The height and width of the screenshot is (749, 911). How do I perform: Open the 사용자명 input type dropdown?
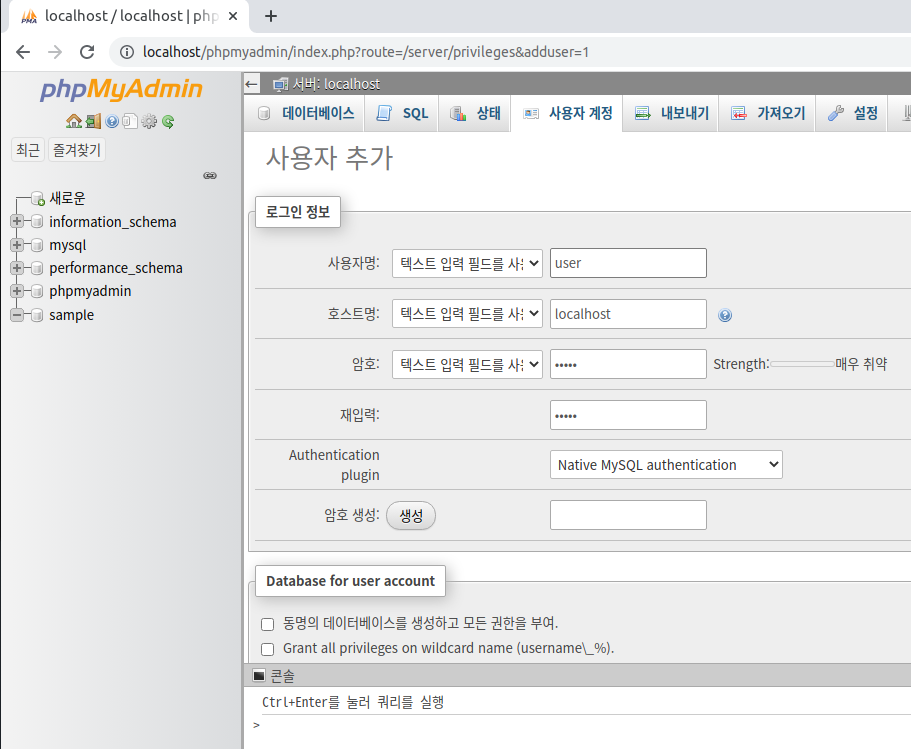click(x=467, y=263)
